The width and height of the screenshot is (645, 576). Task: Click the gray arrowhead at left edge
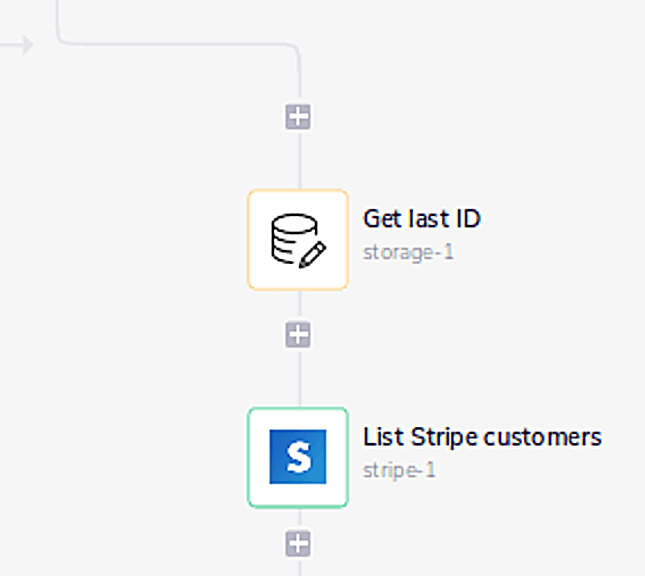[x=26, y=45]
